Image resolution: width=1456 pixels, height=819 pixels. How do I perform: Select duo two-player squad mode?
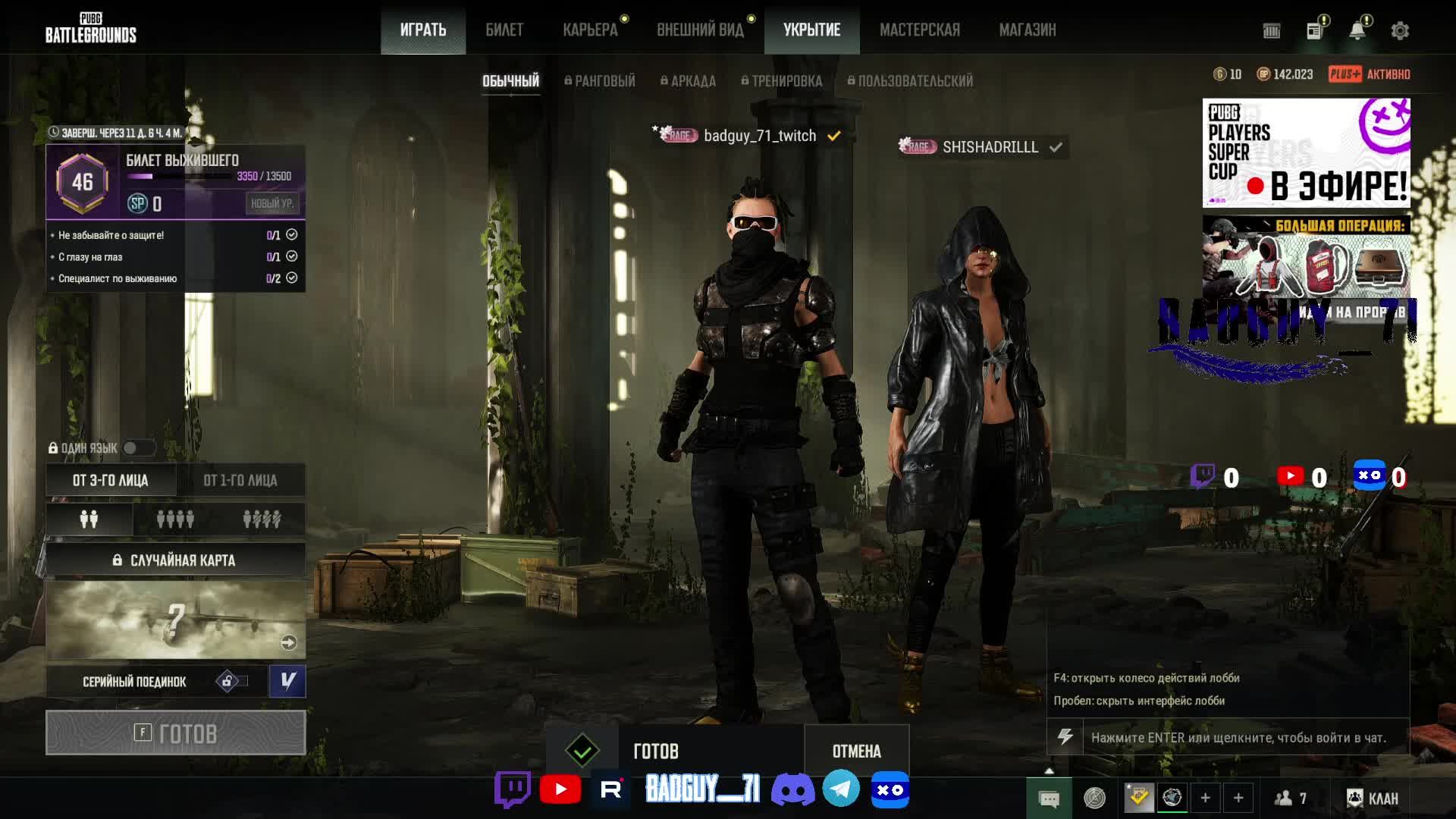(89, 519)
